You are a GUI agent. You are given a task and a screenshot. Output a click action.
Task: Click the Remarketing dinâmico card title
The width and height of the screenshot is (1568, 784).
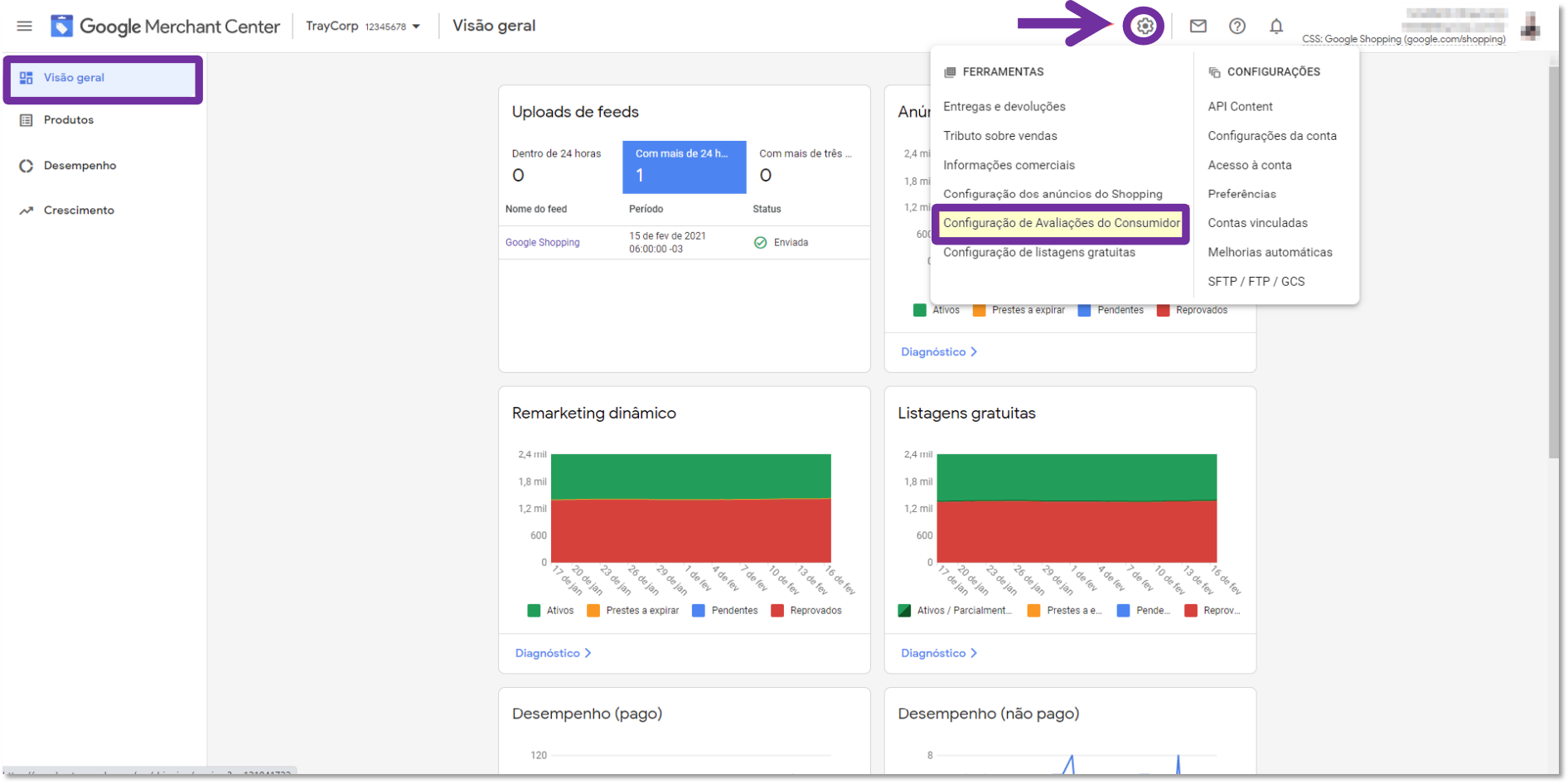(593, 414)
